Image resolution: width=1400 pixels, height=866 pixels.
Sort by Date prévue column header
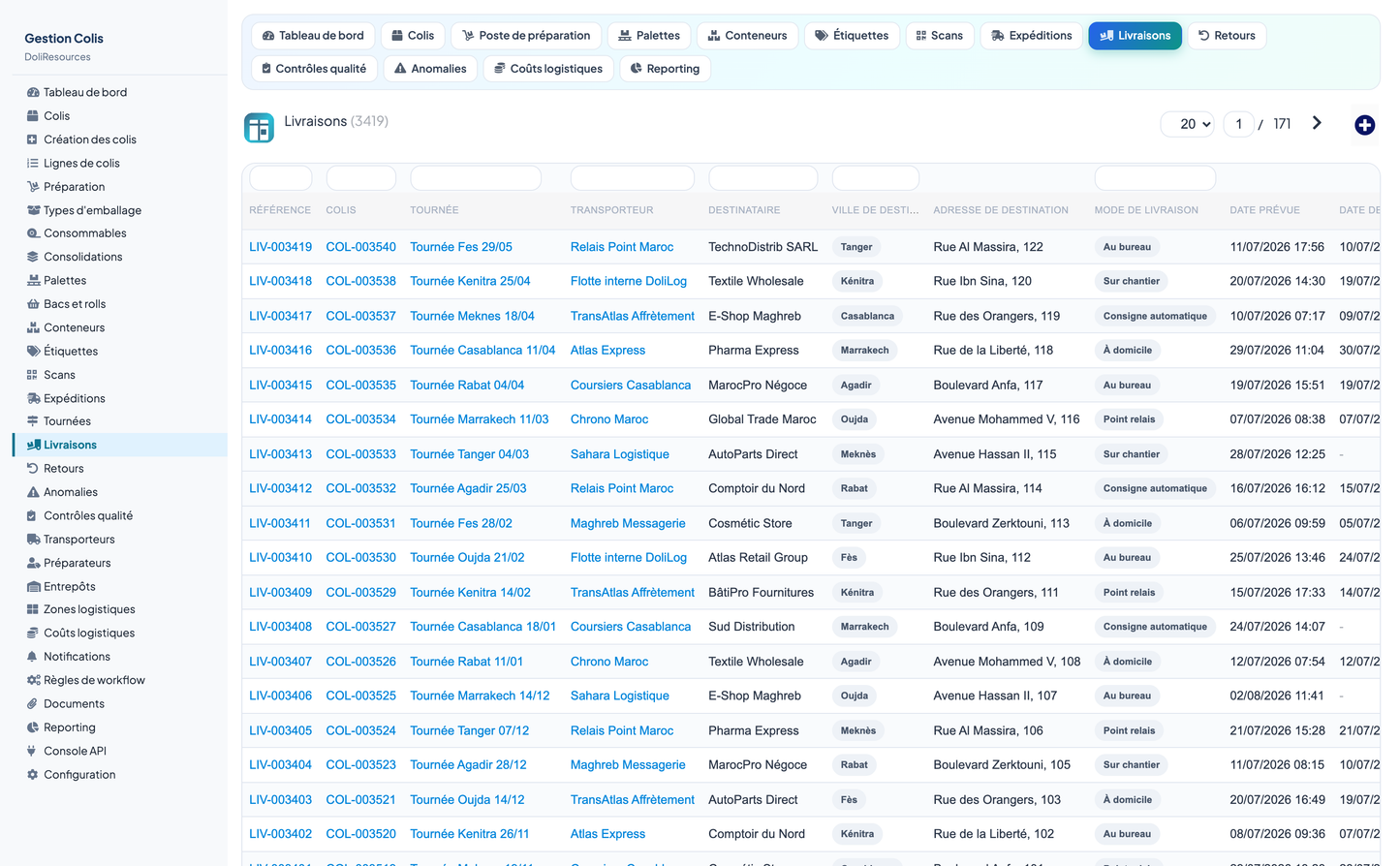(x=1264, y=210)
